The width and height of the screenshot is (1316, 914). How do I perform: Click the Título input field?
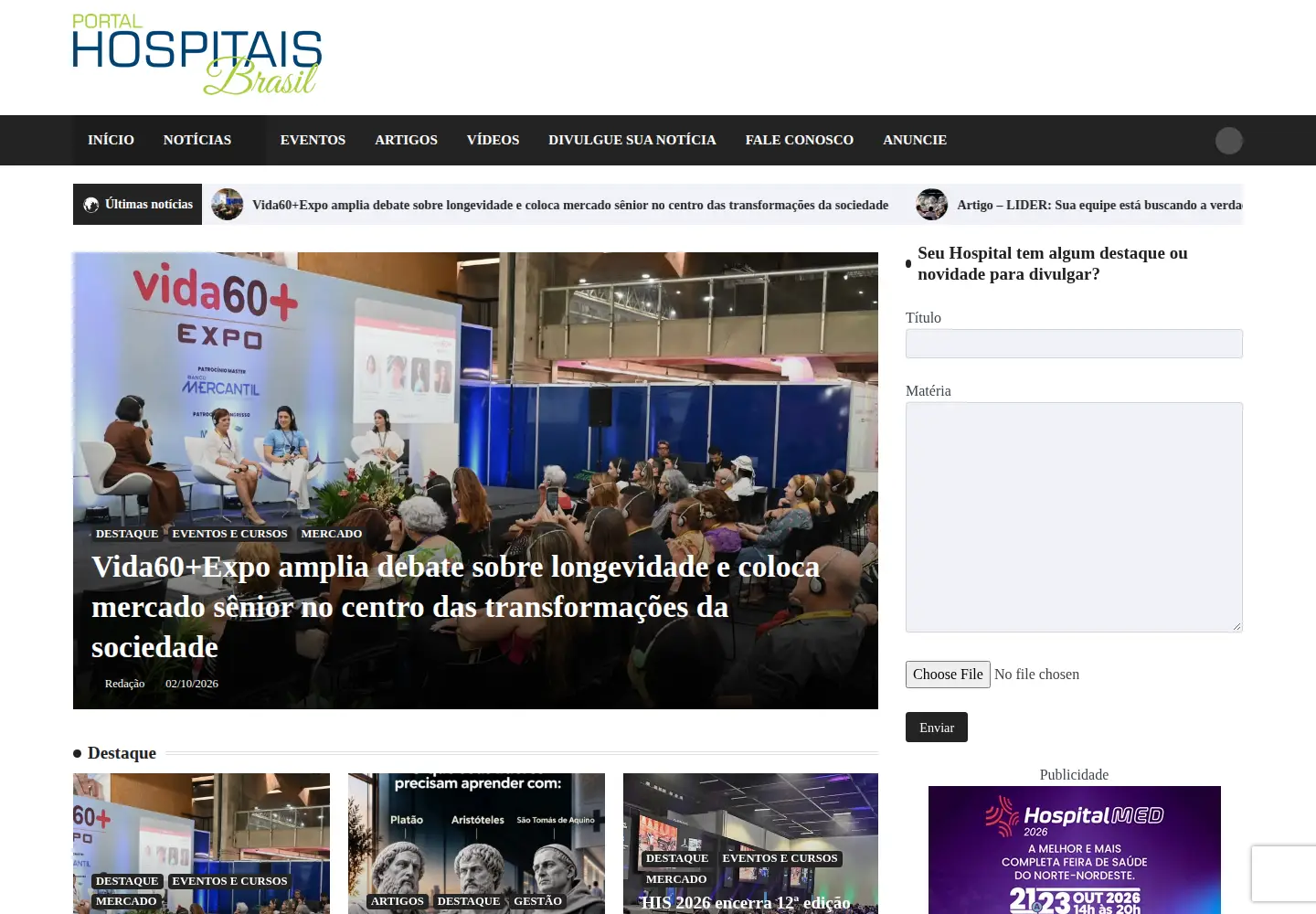1074,344
